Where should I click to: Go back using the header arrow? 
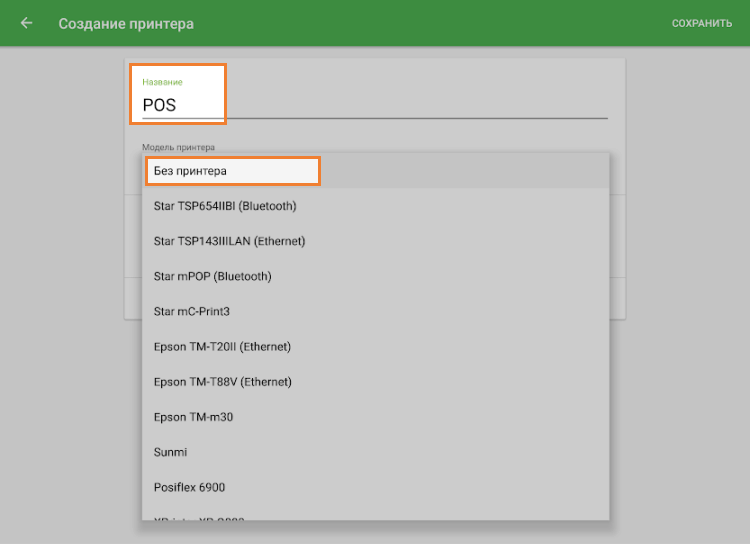(26, 23)
